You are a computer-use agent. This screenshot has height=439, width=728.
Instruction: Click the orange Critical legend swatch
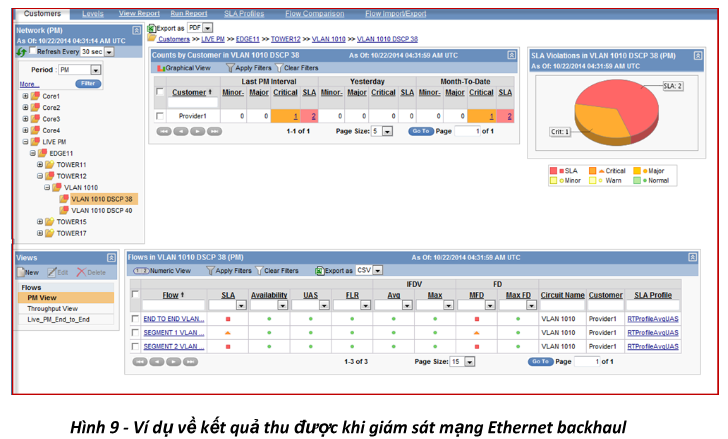click(x=592, y=171)
